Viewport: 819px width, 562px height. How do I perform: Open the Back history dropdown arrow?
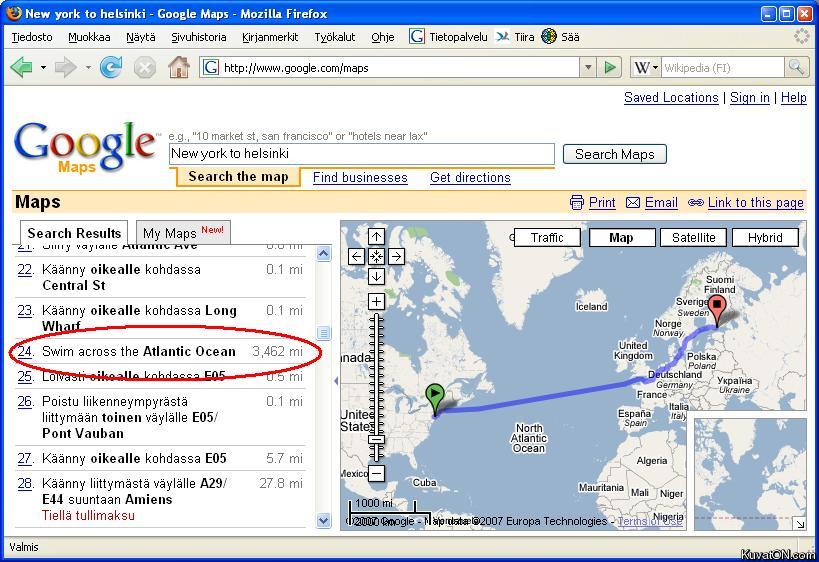pyautogui.click(x=43, y=67)
